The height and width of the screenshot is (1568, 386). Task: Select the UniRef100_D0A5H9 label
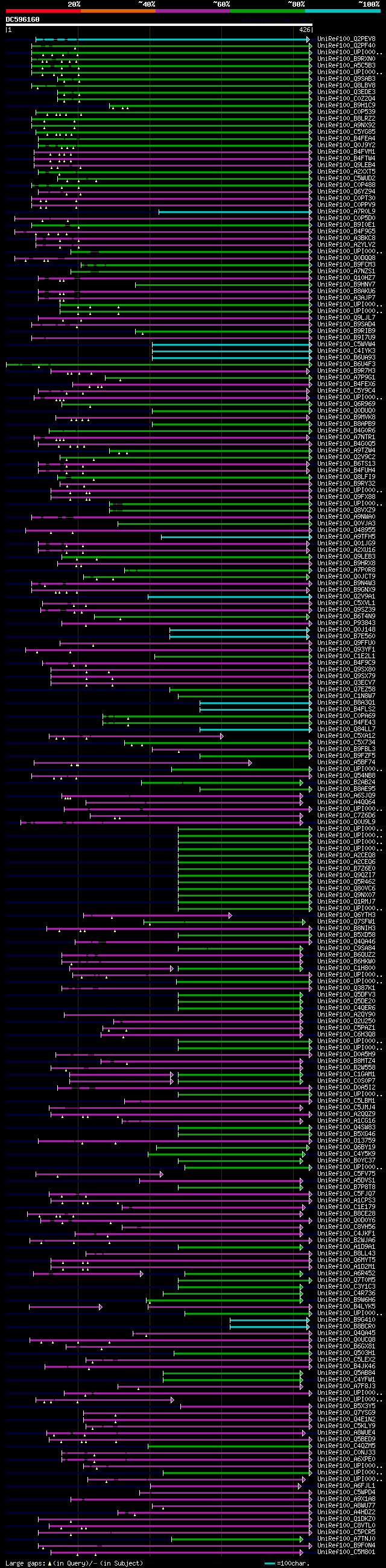[x=346, y=1054]
